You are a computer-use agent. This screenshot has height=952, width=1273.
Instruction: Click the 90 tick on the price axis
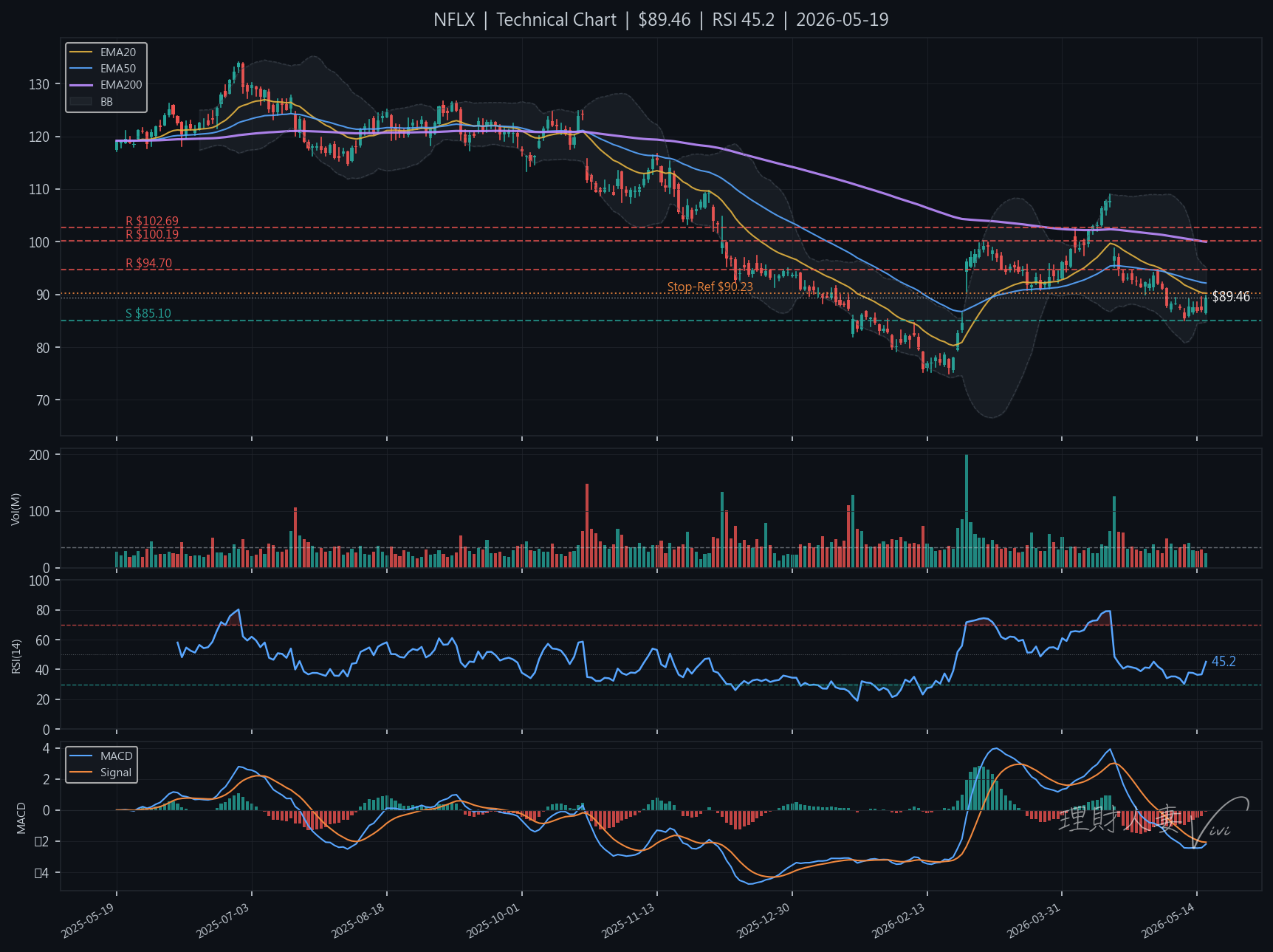click(x=43, y=295)
